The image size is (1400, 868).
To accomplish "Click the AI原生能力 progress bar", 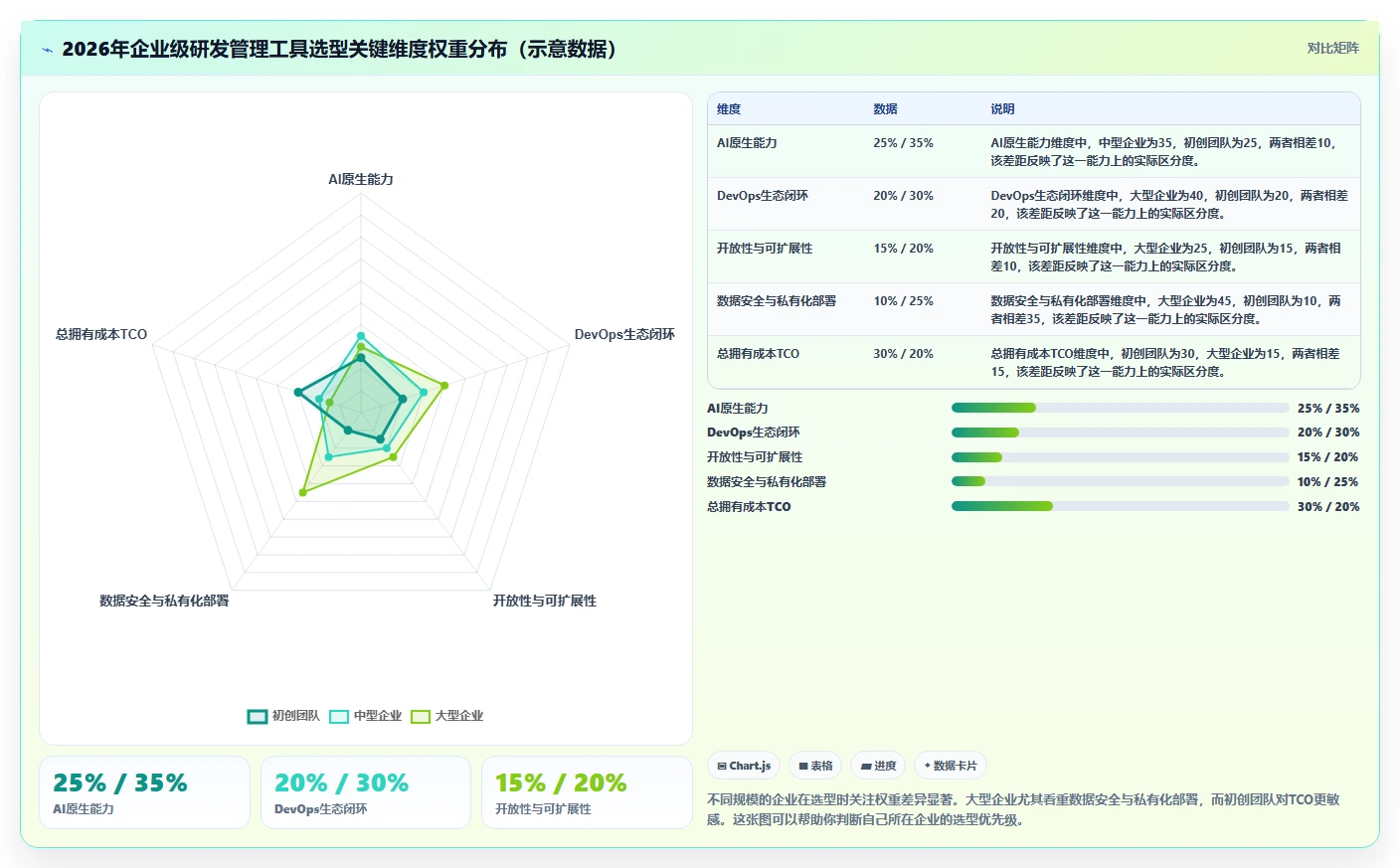I will pyautogui.click(x=1120, y=408).
